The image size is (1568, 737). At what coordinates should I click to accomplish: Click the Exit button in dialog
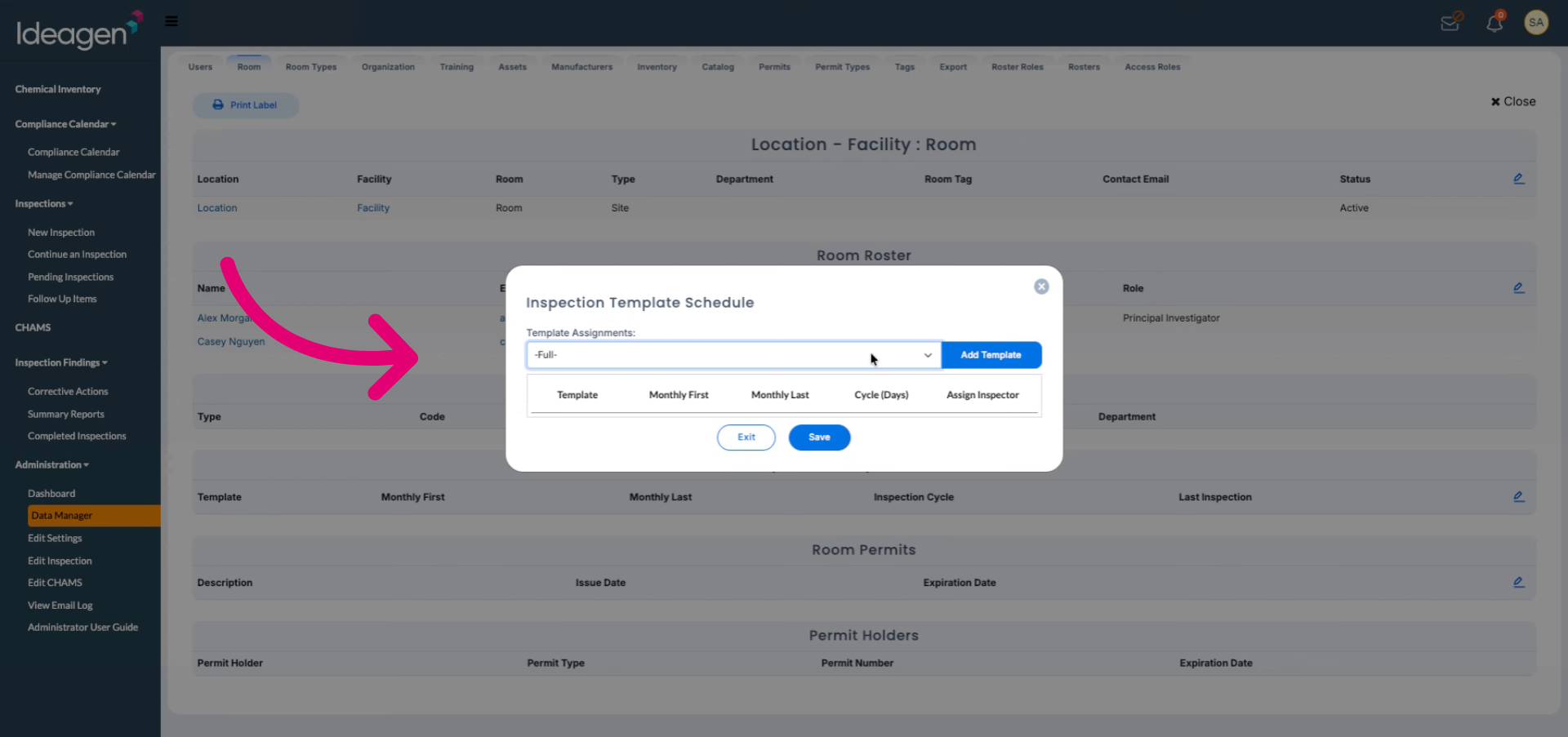click(746, 437)
